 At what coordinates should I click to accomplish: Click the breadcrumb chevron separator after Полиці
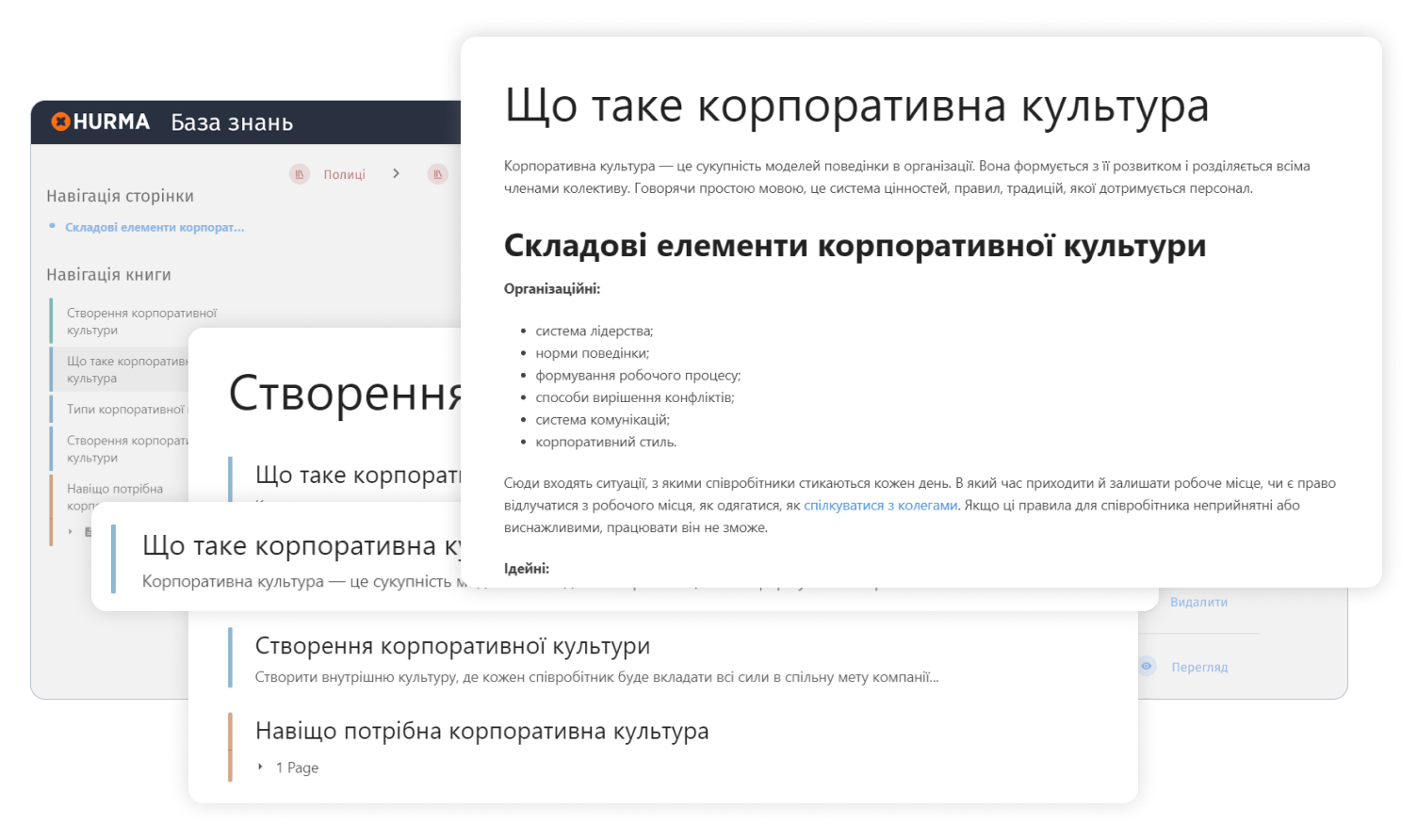click(x=396, y=174)
